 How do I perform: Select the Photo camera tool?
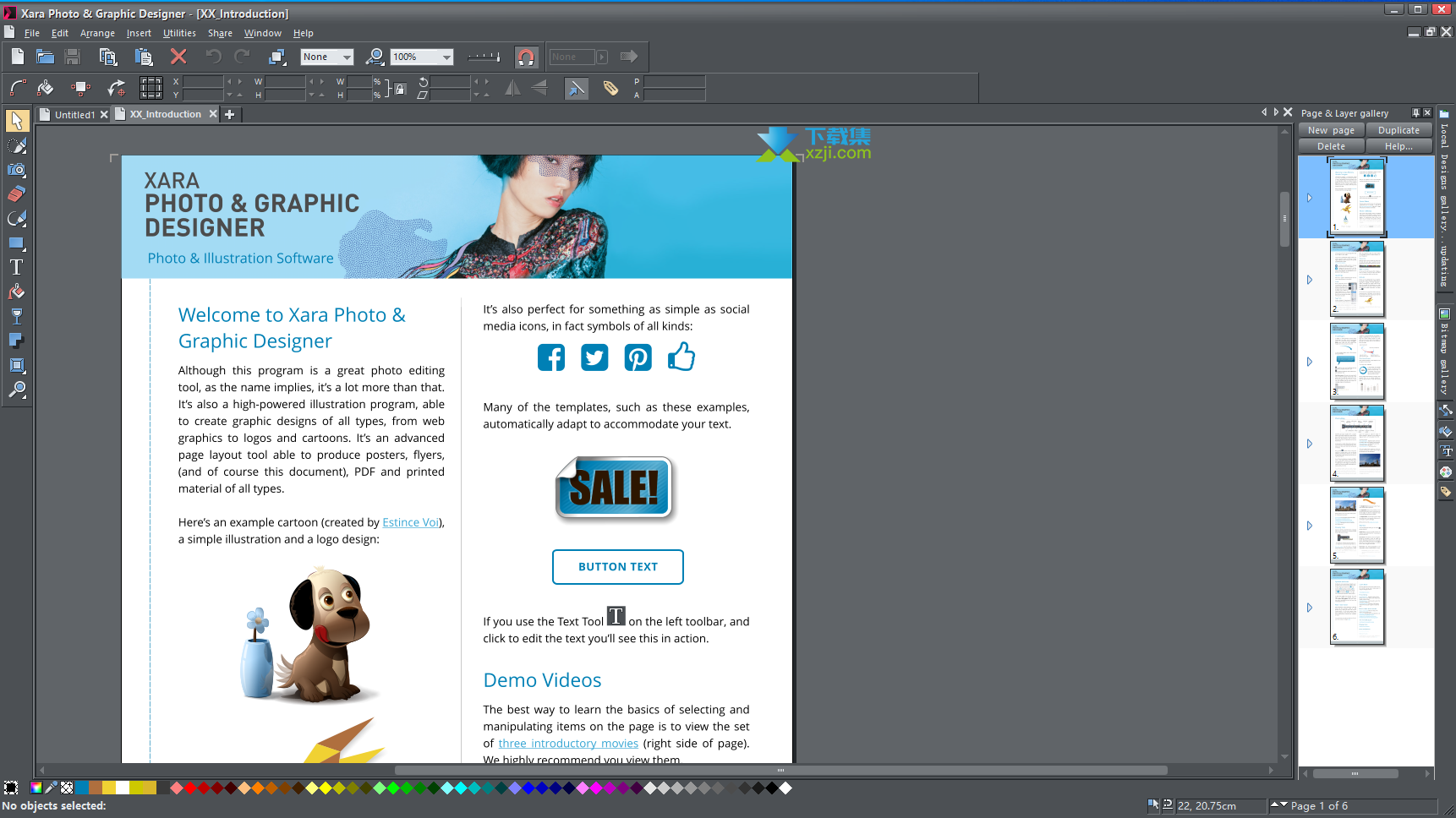[16, 170]
